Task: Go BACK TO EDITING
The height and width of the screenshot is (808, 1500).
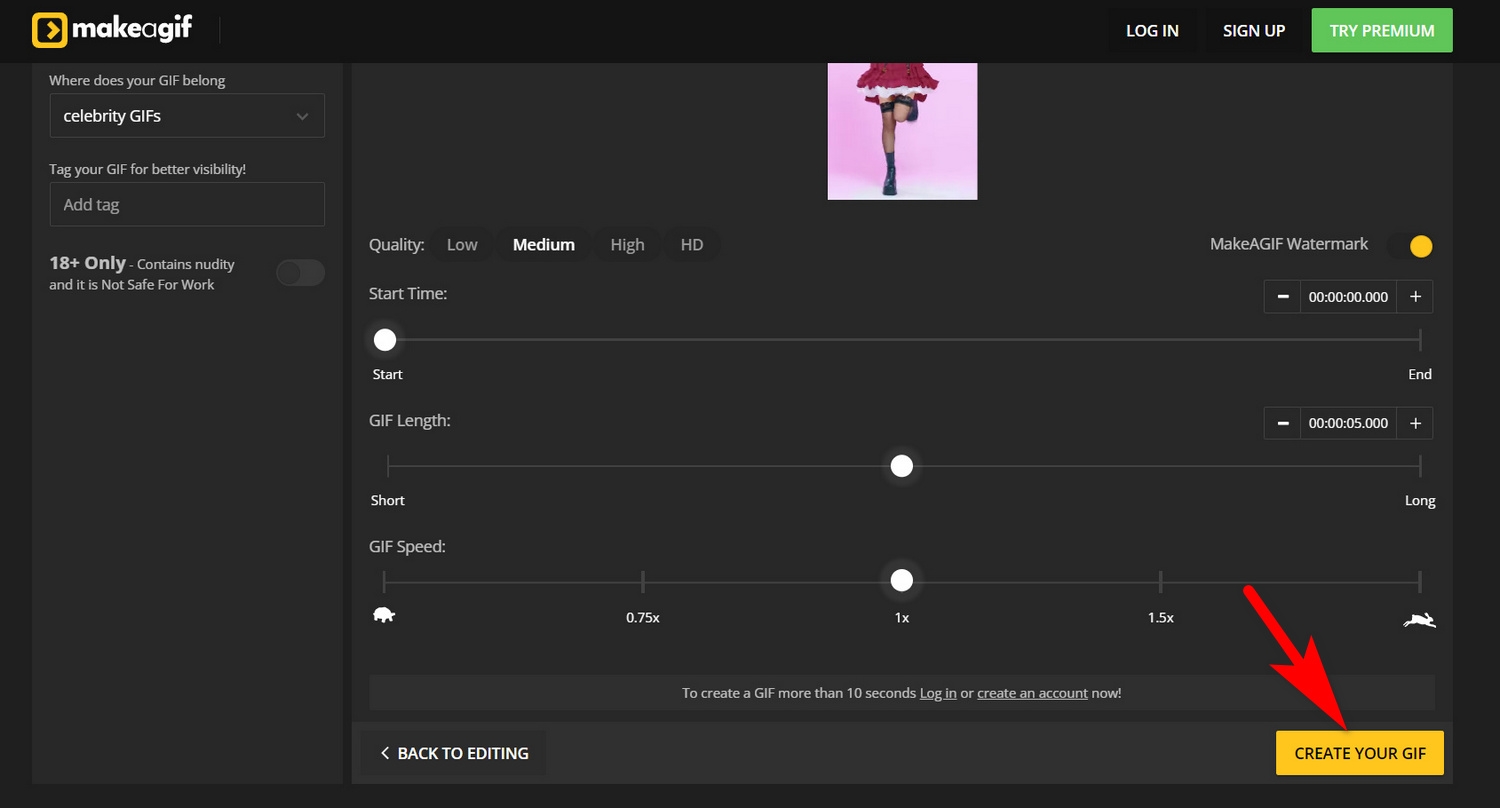Action: (454, 753)
